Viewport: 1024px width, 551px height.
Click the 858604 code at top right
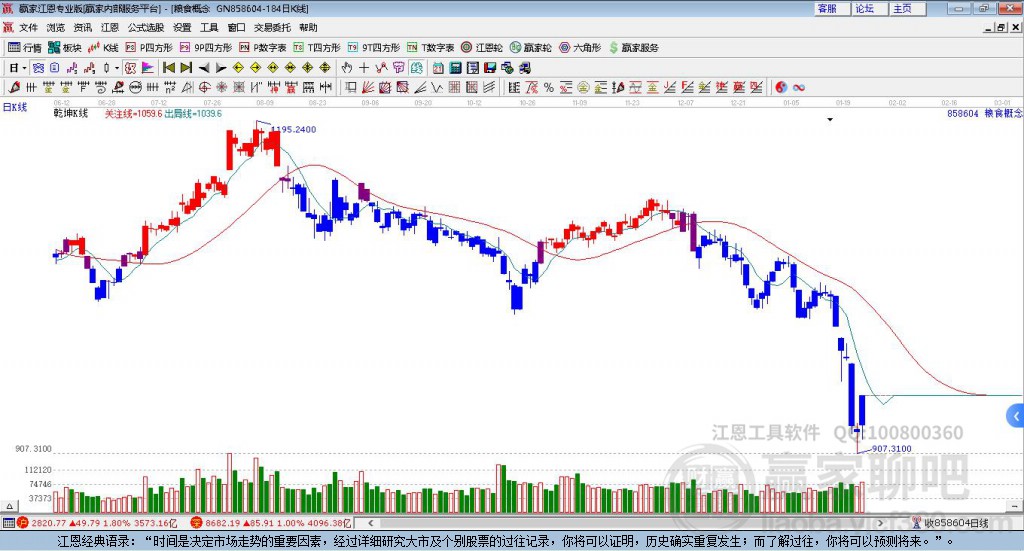pos(963,114)
